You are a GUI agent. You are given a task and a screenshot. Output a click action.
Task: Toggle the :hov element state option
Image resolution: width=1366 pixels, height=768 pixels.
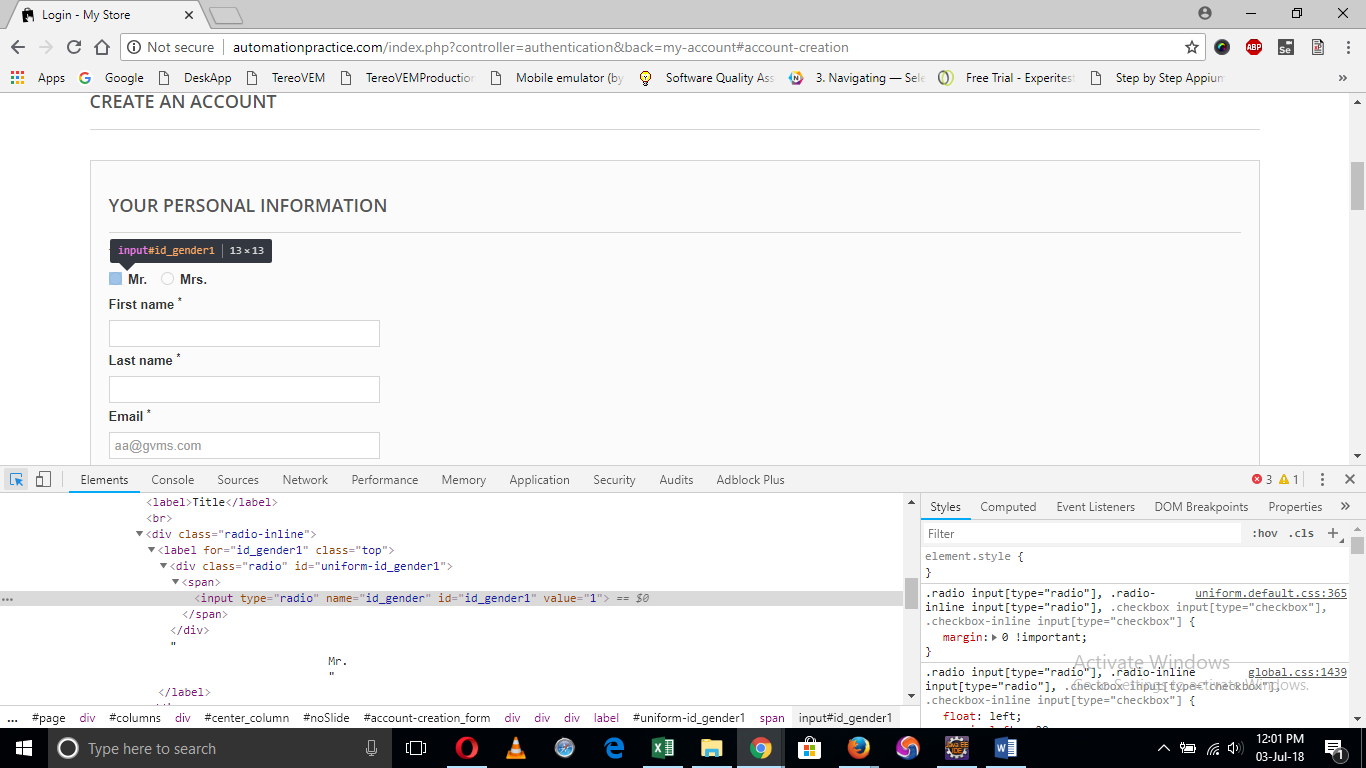point(1264,534)
